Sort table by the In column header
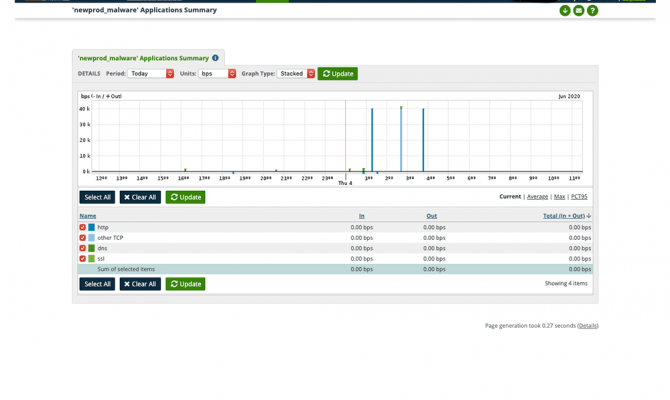670x400 pixels. (361, 216)
